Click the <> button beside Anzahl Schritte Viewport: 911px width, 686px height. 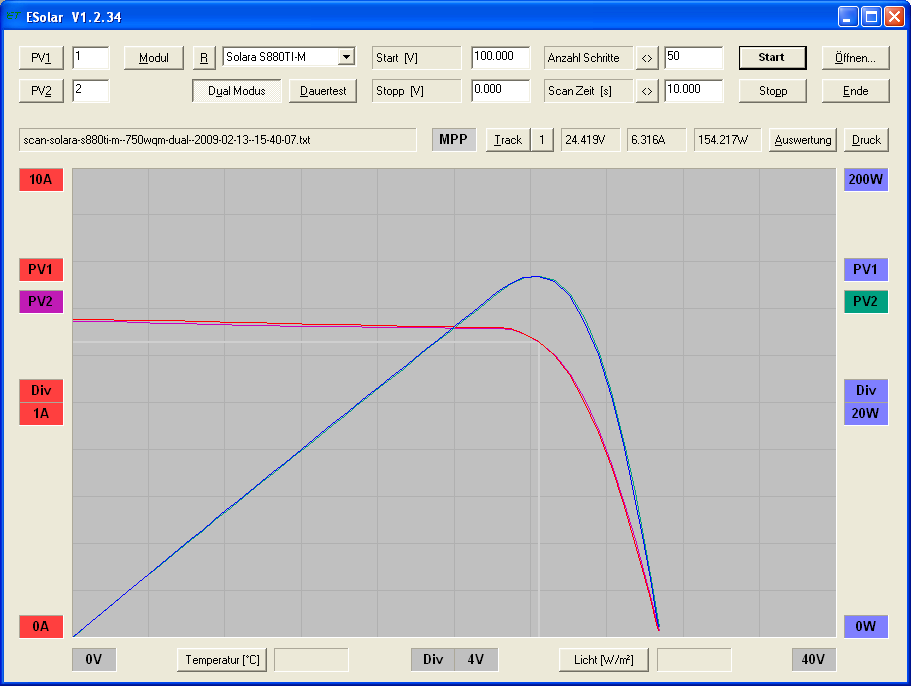point(647,58)
